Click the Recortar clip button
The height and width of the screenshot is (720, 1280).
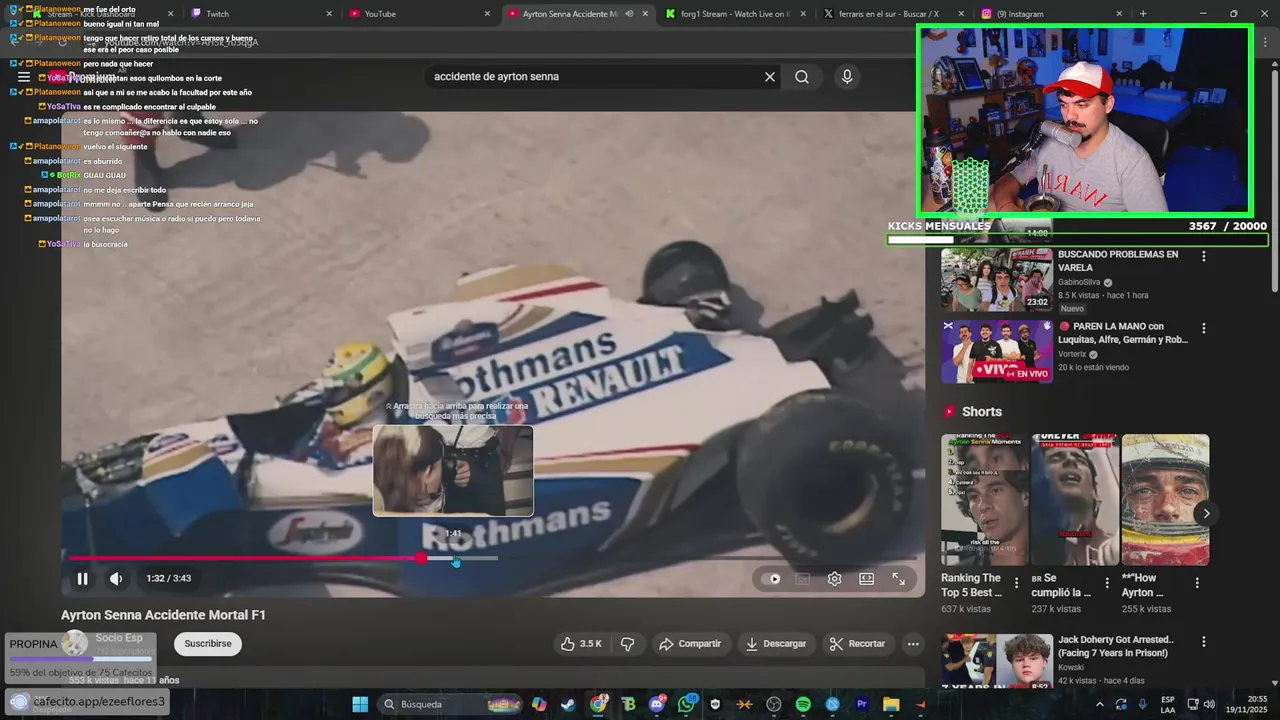point(857,644)
